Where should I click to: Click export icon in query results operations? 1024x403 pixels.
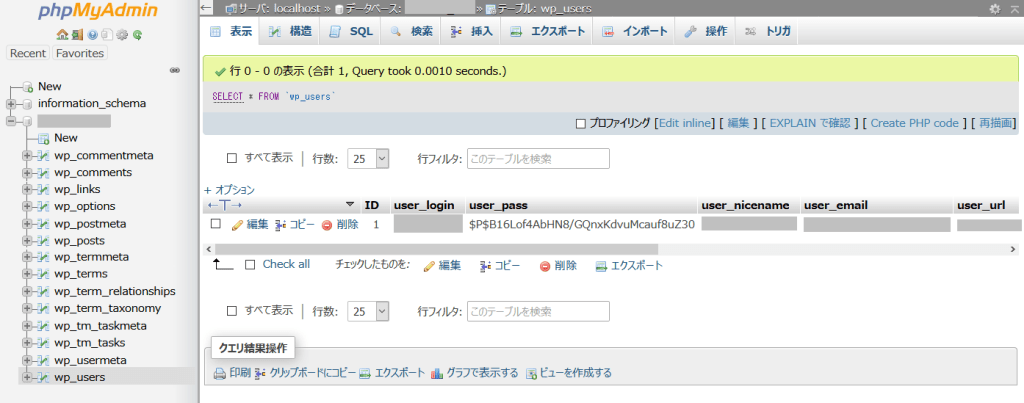(x=365, y=374)
